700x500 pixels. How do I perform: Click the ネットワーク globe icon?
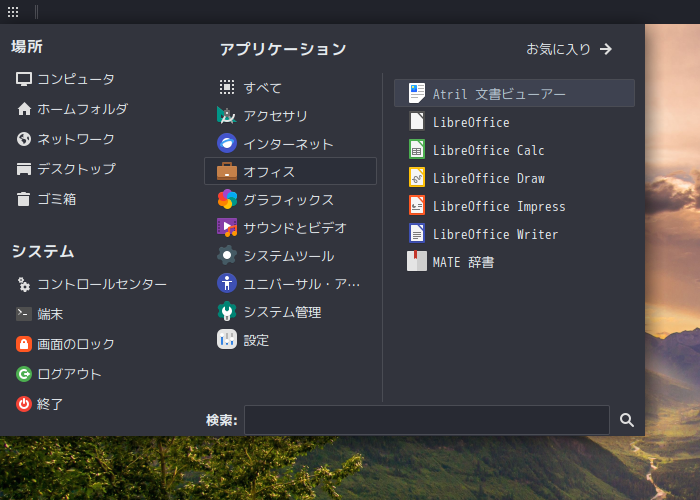point(24,139)
